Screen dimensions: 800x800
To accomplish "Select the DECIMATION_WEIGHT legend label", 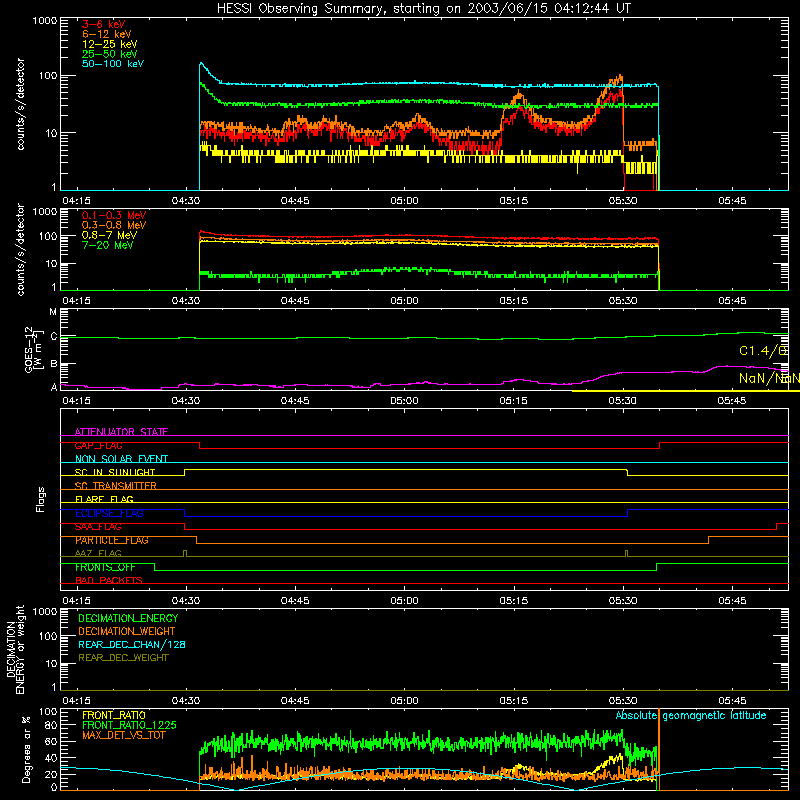I will (x=127, y=631).
